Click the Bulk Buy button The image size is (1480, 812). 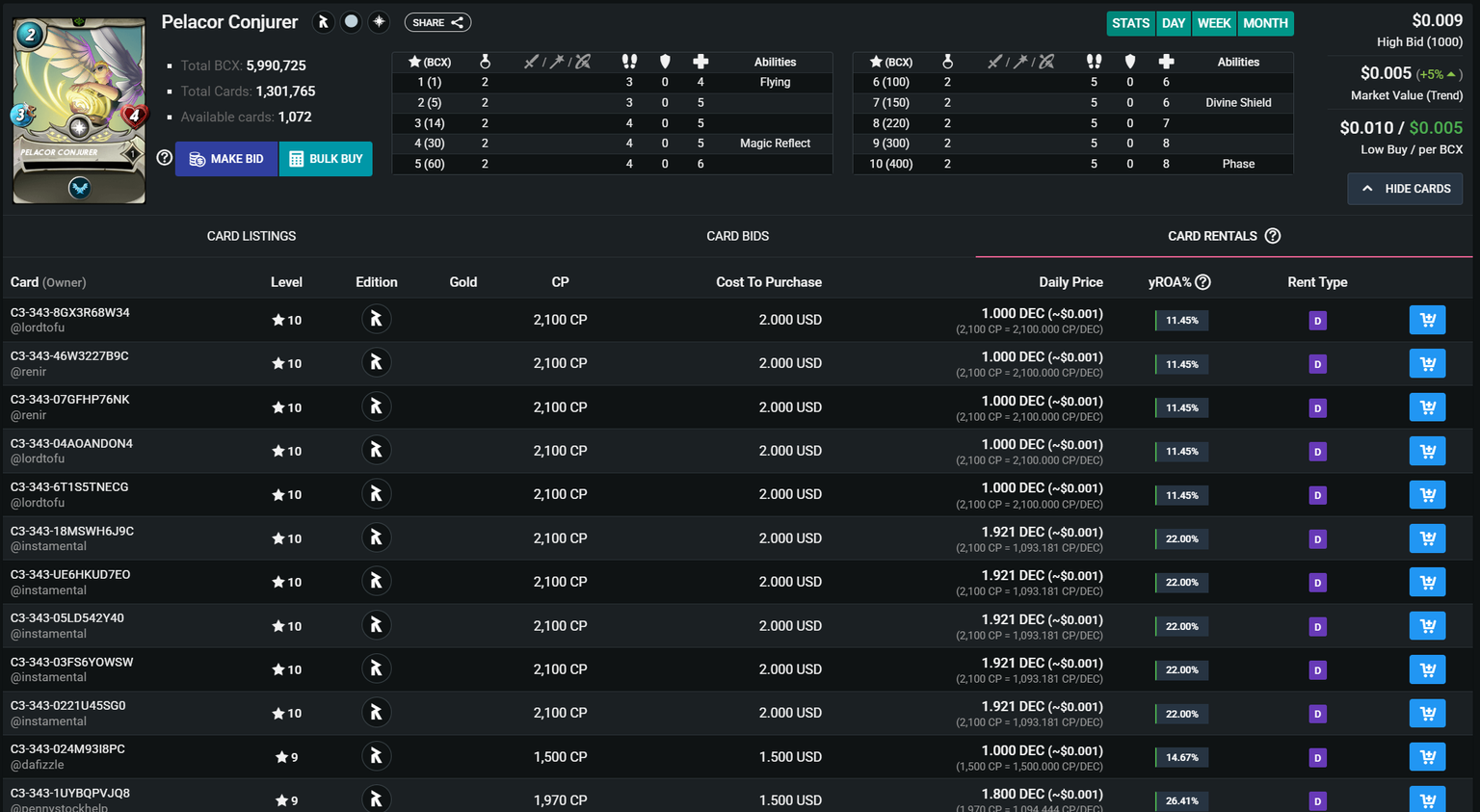coord(326,159)
